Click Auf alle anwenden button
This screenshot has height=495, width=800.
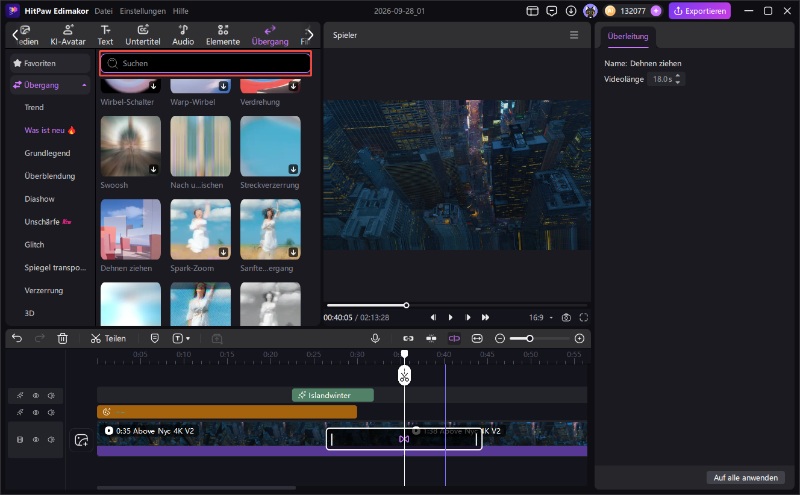coord(745,478)
